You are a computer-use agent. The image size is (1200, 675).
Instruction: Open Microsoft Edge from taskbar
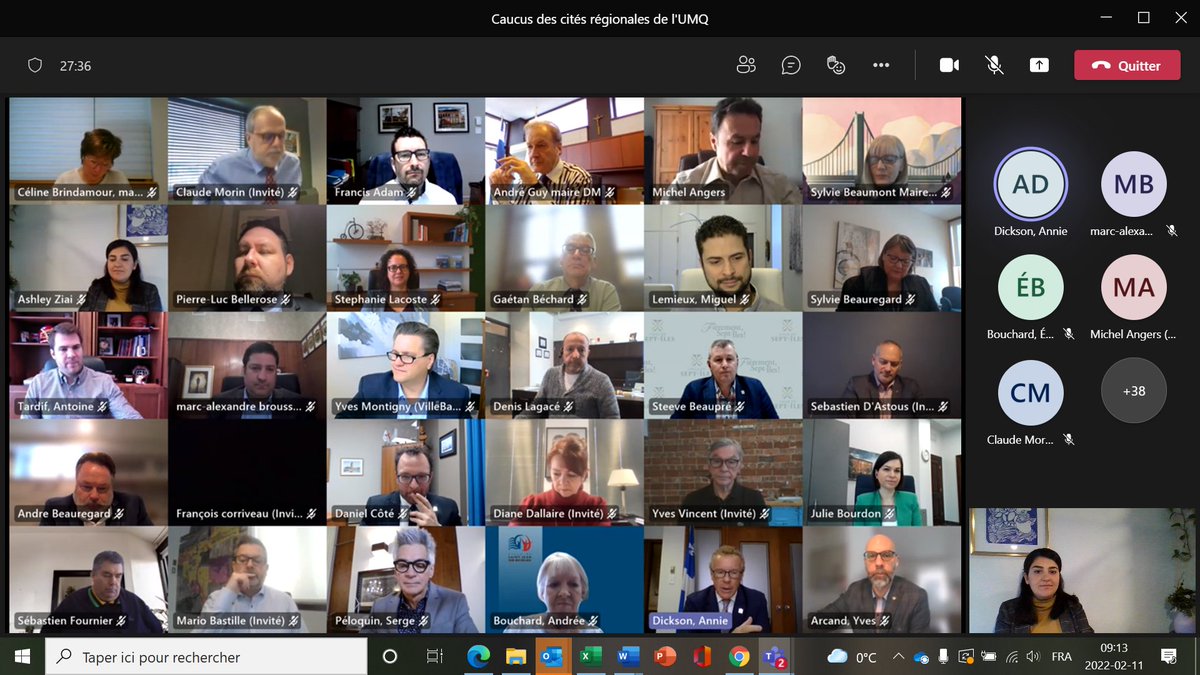(x=478, y=657)
